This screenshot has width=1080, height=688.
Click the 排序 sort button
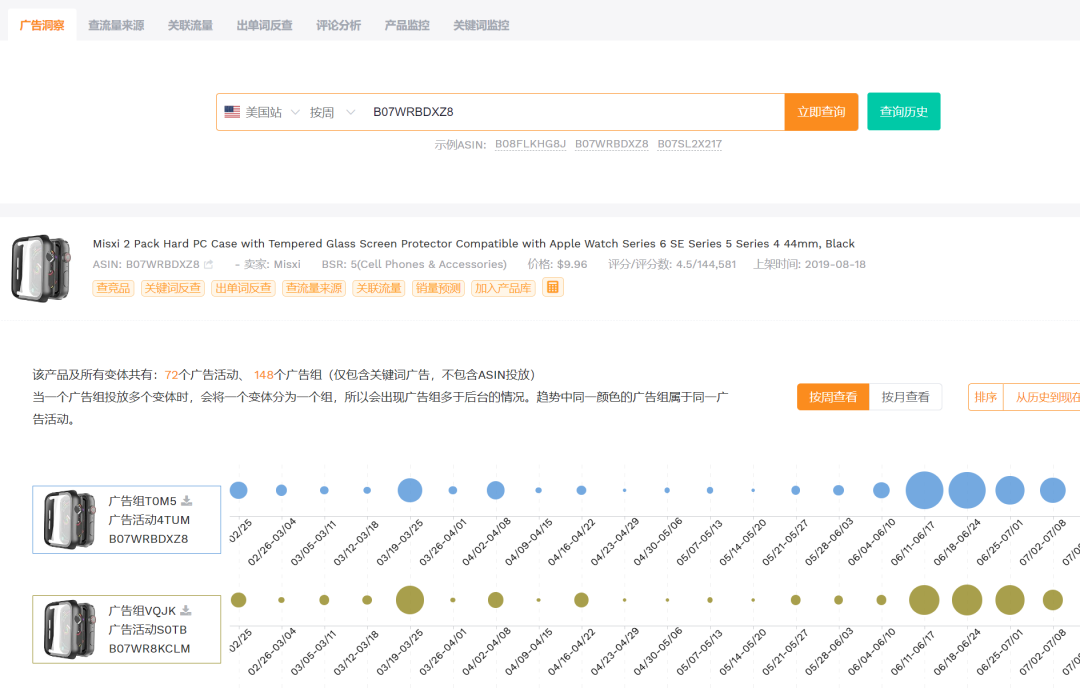click(985, 396)
